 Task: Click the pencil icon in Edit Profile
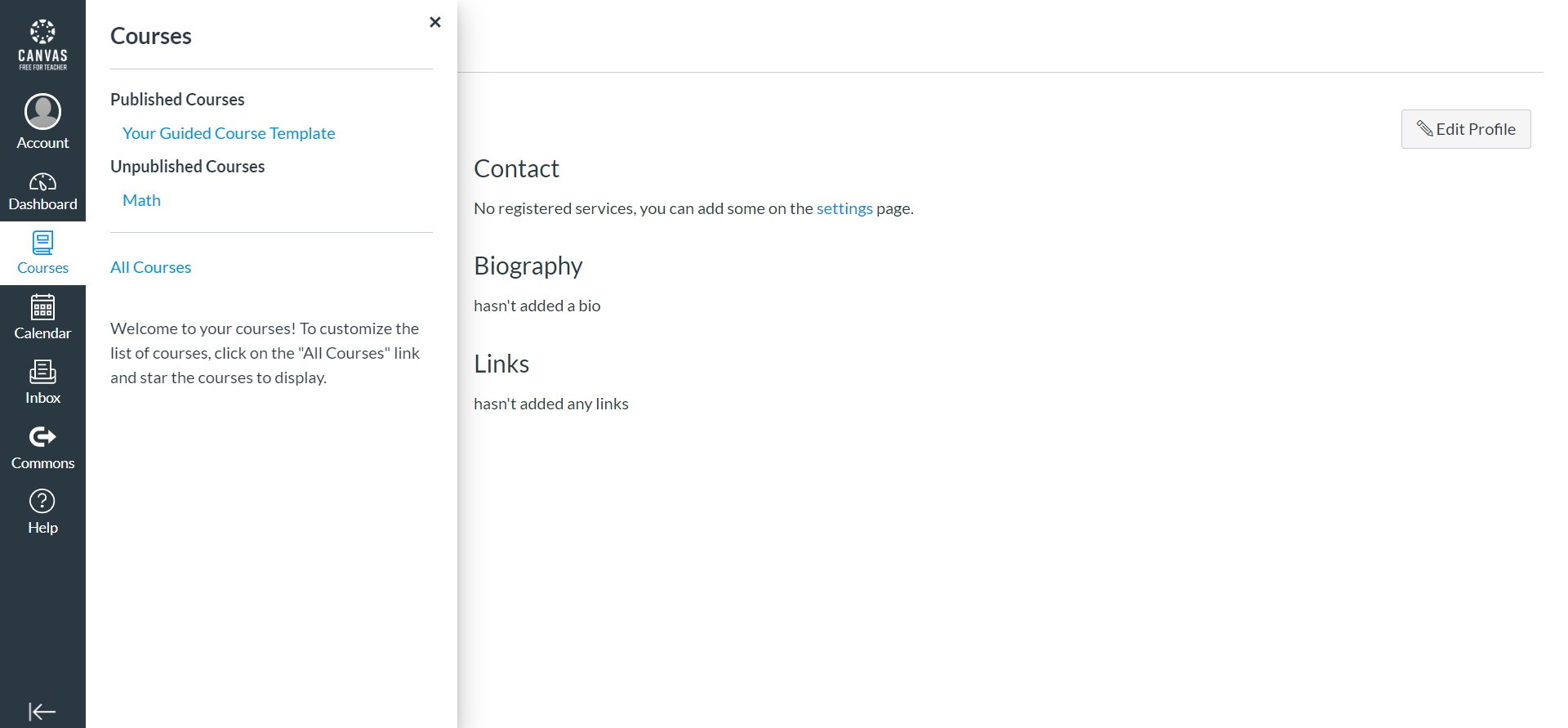[x=1425, y=129]
